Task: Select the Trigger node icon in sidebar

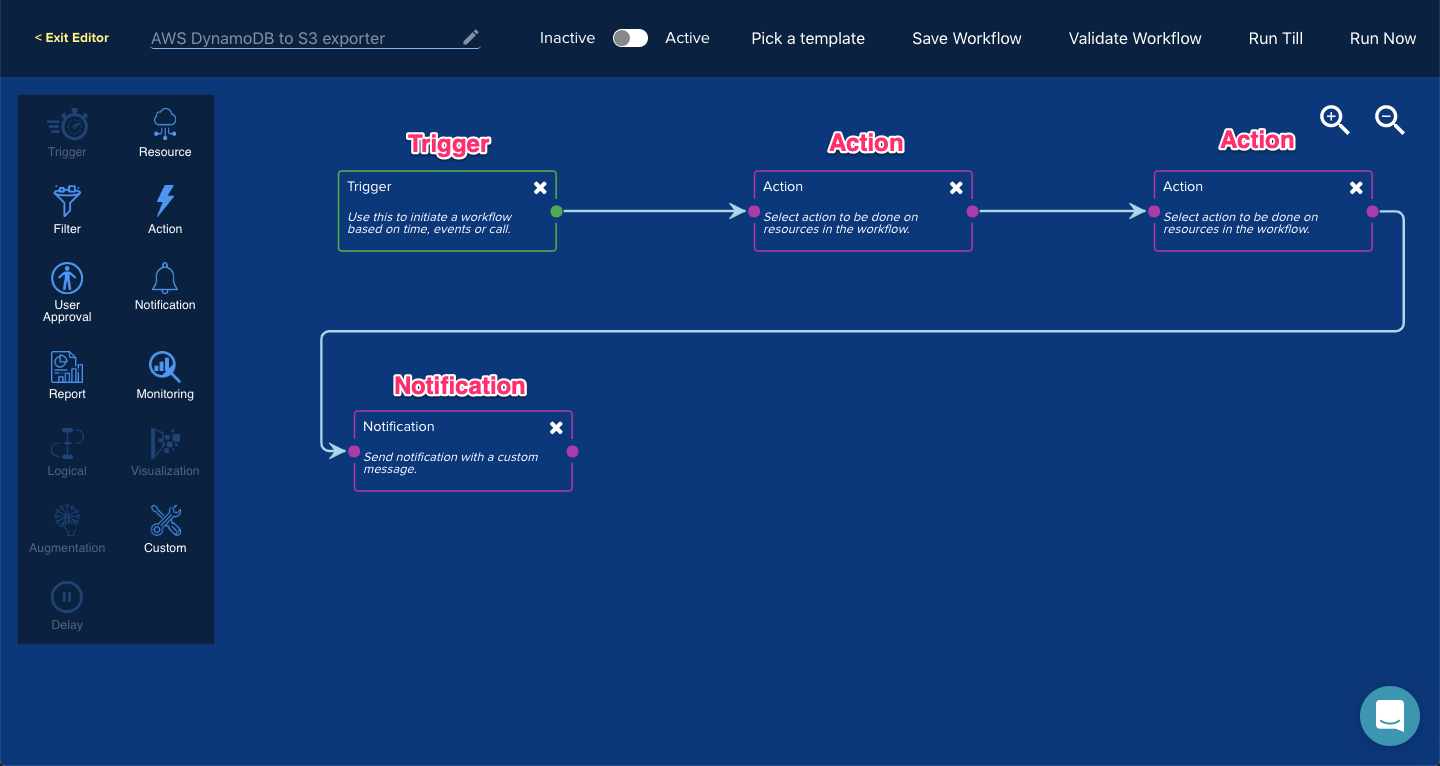Action: pos(67,125)
